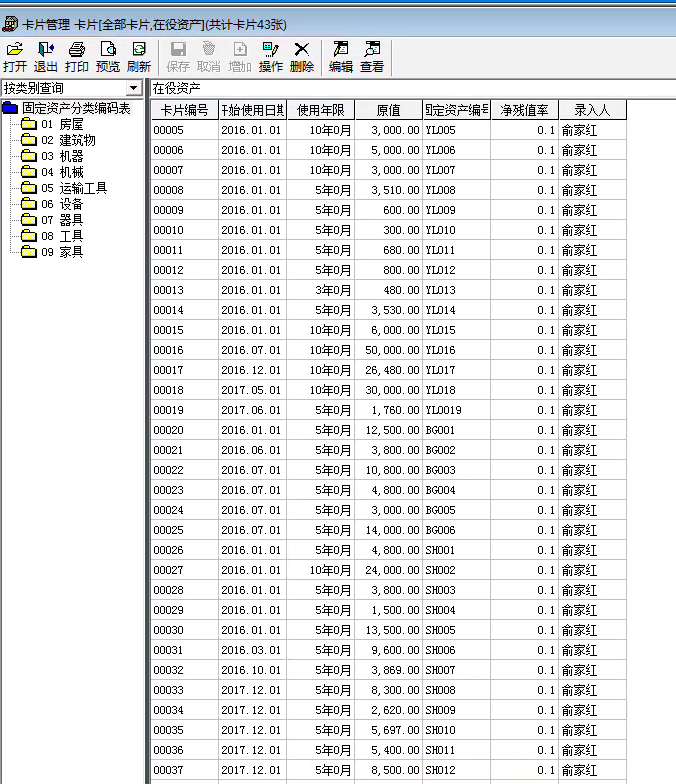Select card number 00005 cell
Viewport: 676px width, 784px height.
pyautogui.click(x=184, y=130)
